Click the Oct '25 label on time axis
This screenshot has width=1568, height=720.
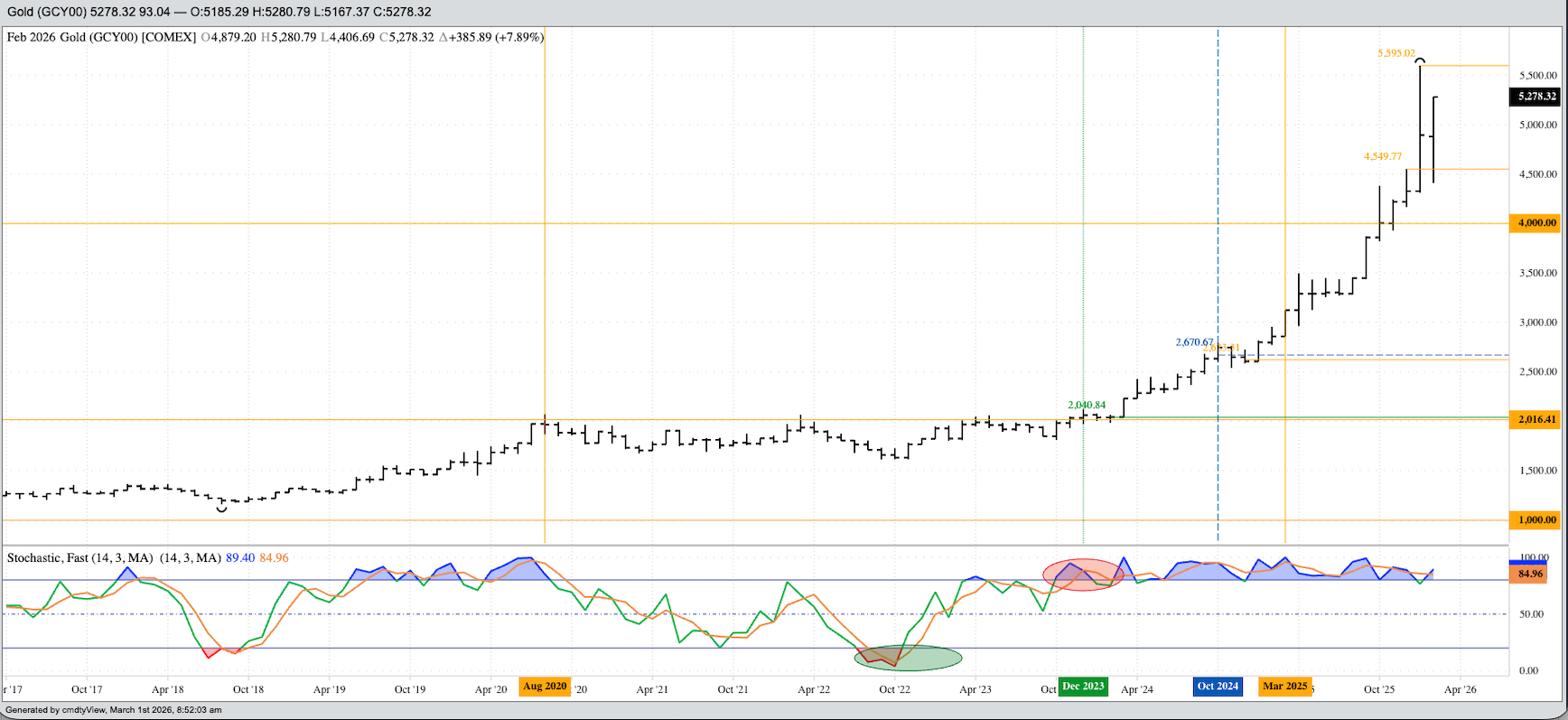tap(1378, 689)
